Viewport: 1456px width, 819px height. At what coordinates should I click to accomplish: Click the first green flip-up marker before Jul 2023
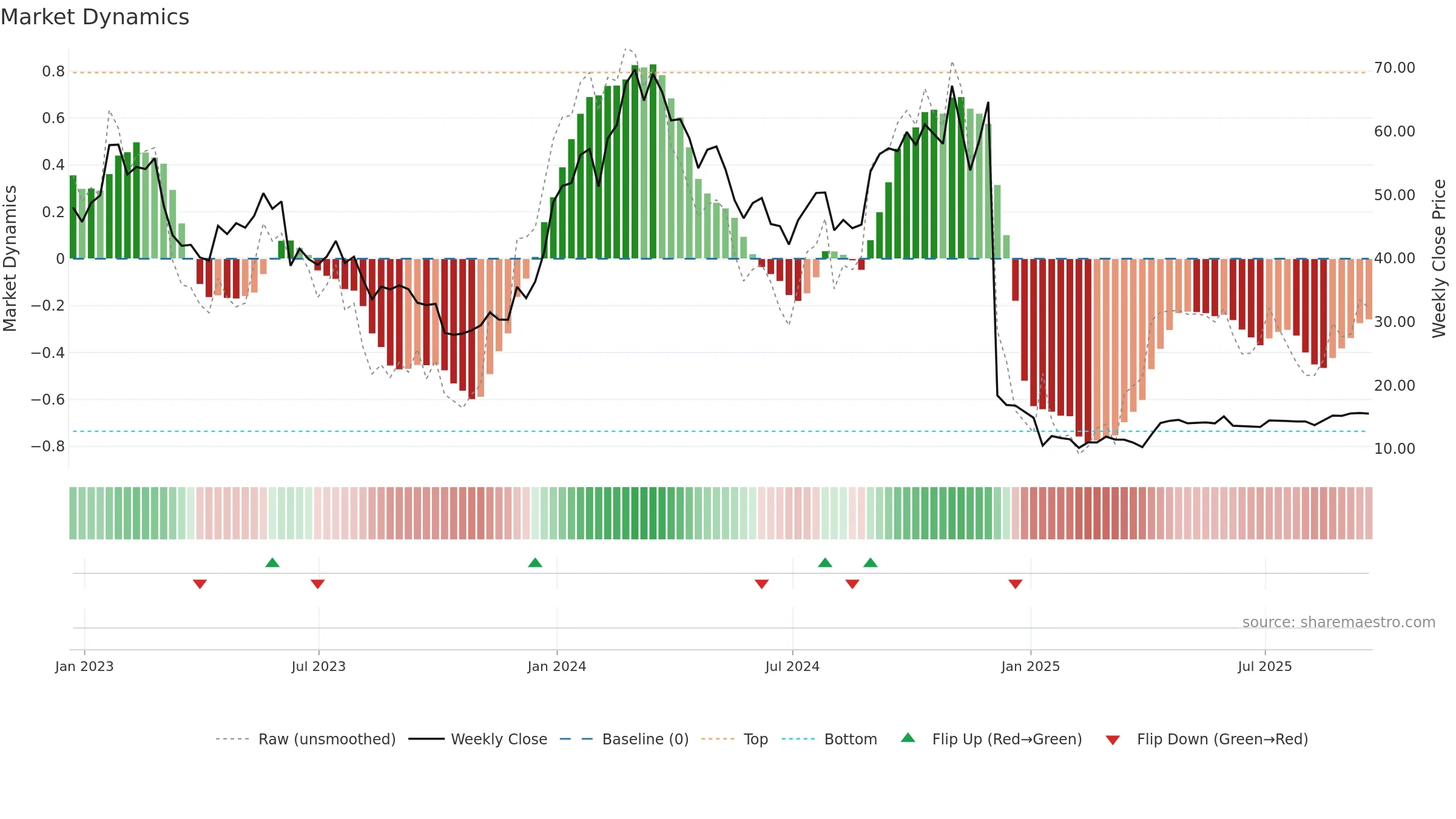(x=272, y=562)
